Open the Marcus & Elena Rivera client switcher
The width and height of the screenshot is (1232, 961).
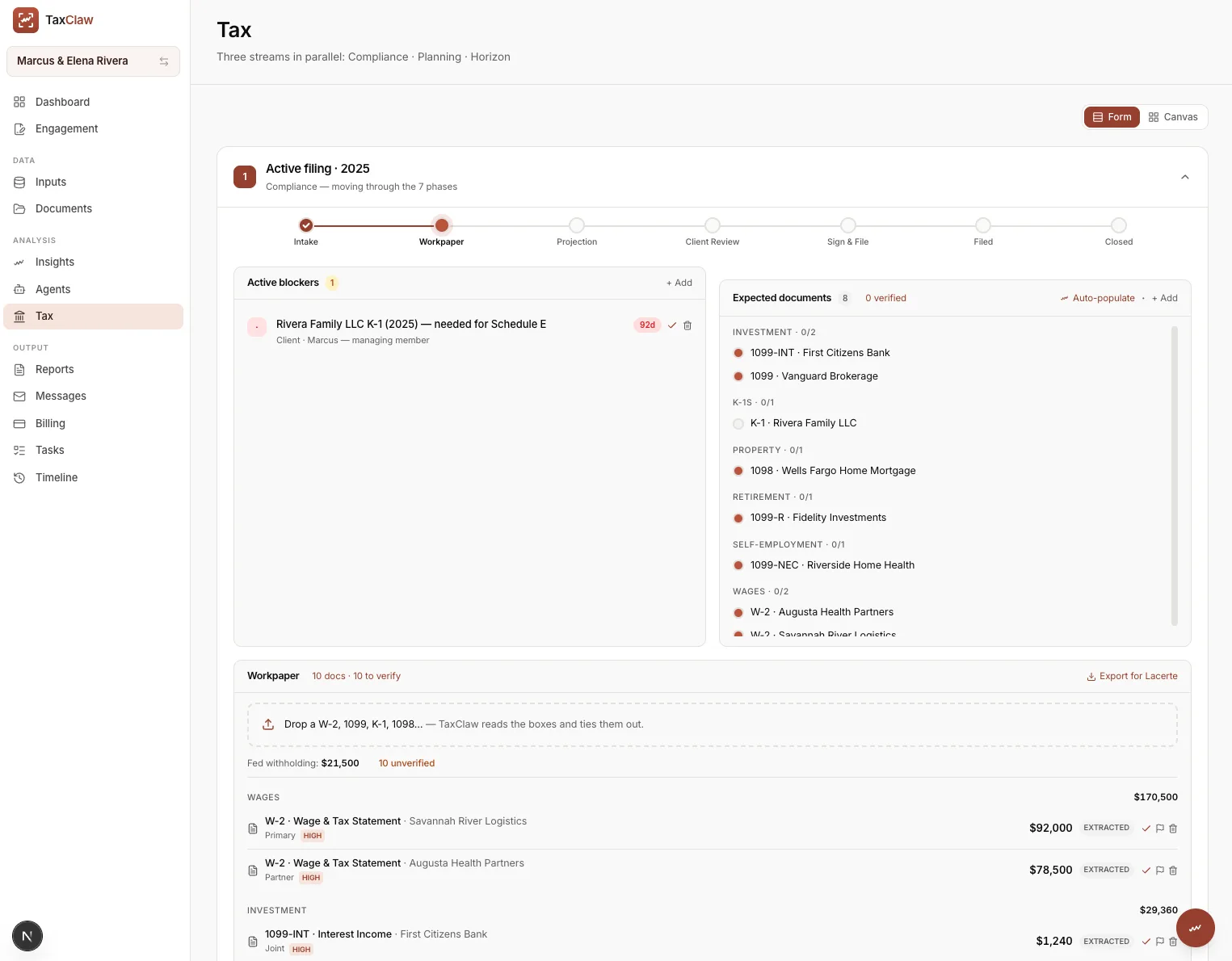(x=93, y=61)
